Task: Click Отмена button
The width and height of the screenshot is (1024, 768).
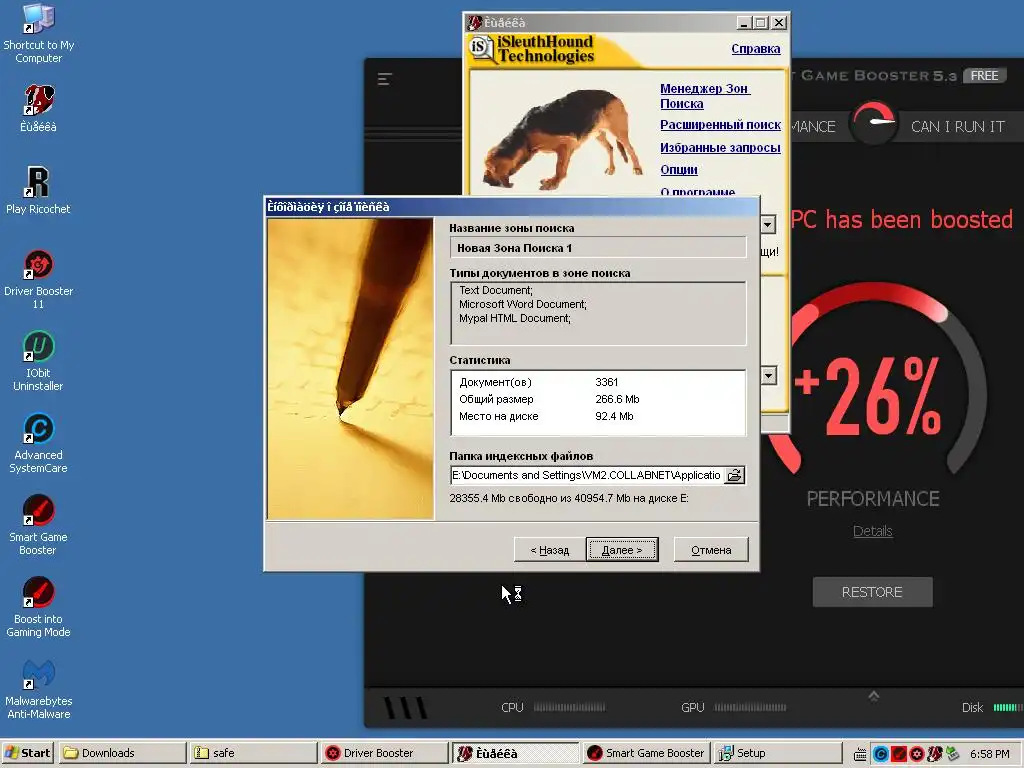Action: point(711,550)
